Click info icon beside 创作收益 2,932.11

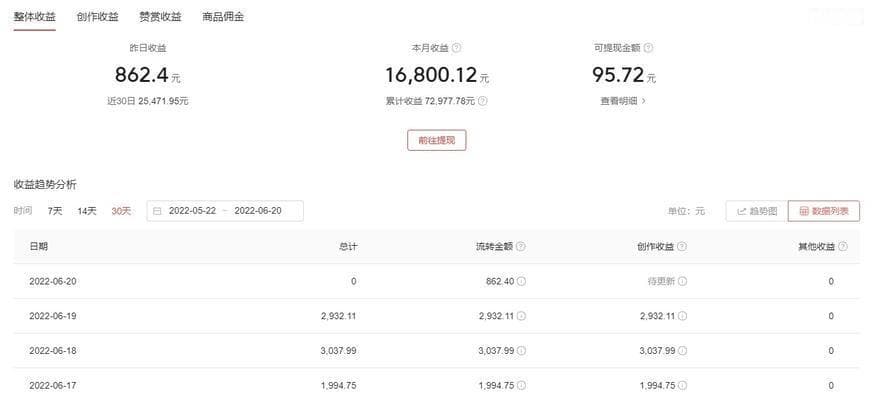[x=682, y=316]
